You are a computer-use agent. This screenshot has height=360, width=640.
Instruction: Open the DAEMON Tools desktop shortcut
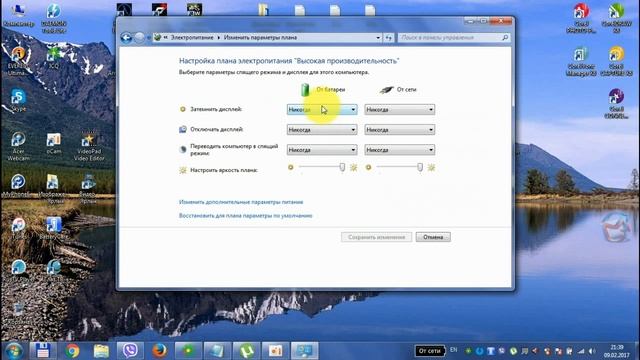click(54, 18)
